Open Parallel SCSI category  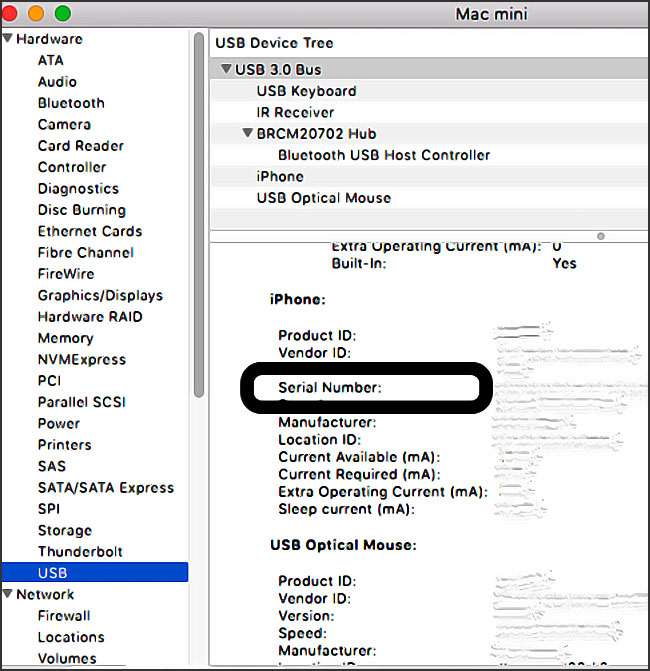(x=82, y=402)
